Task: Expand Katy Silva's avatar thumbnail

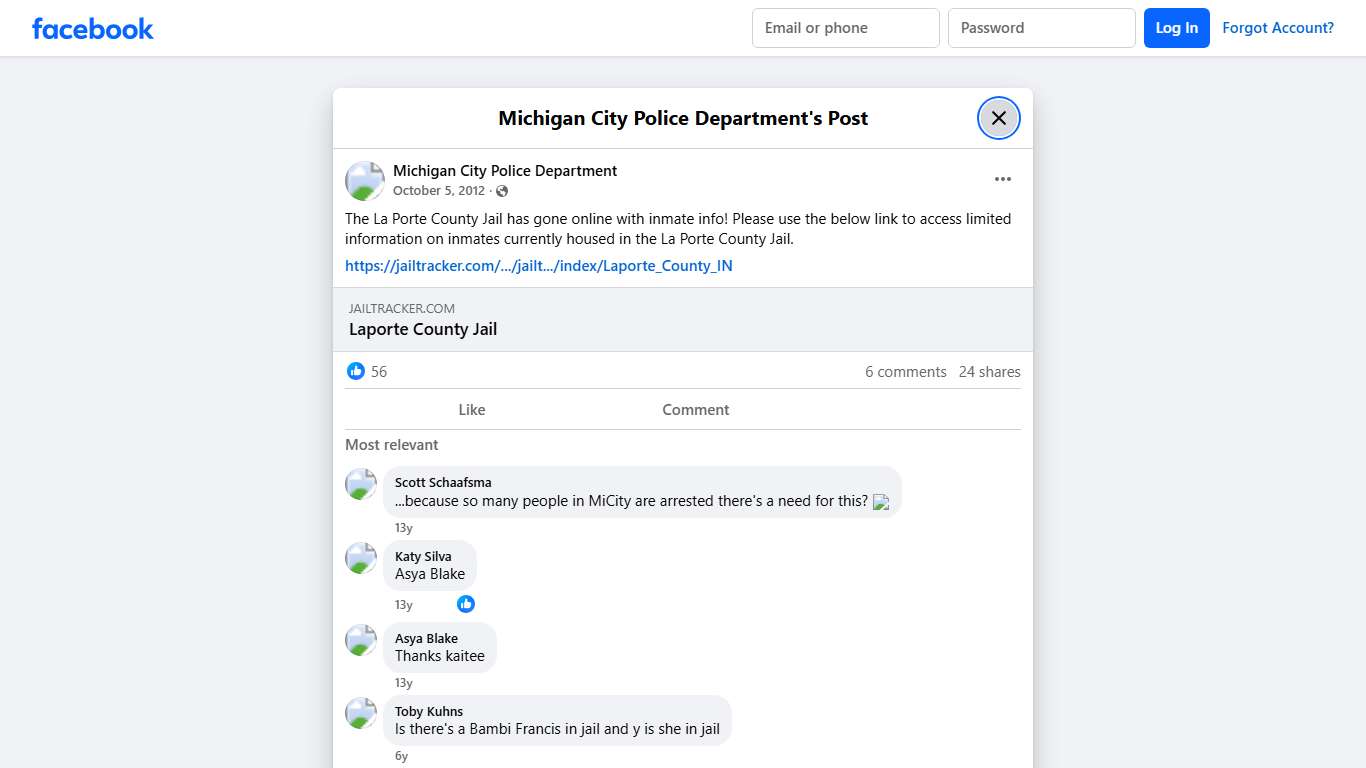Action: [360, 558]
